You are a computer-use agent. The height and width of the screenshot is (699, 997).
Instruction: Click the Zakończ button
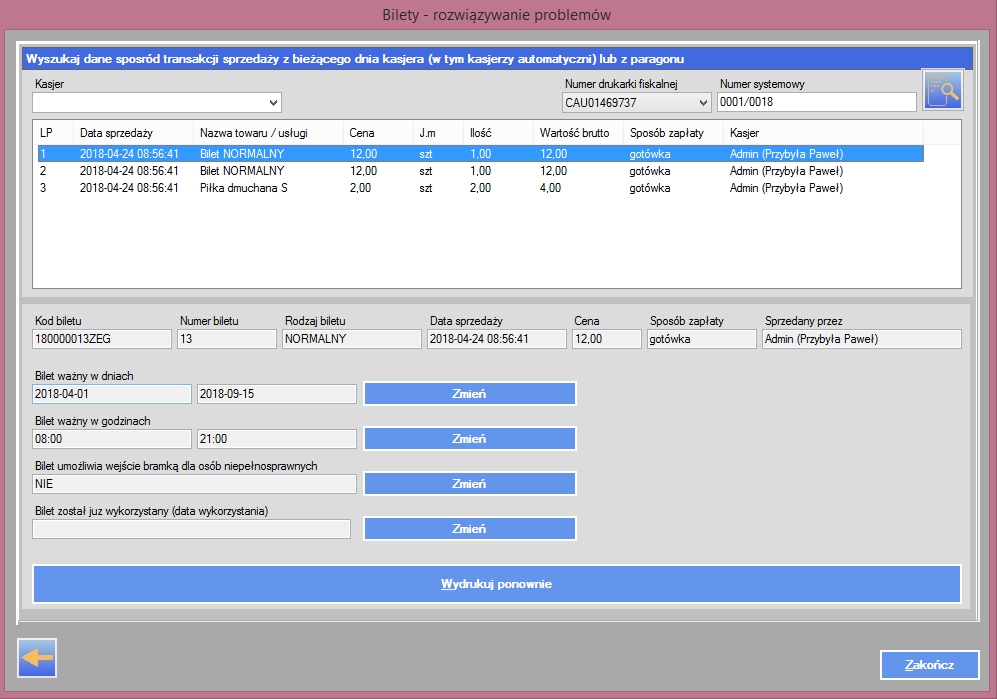click(930, 665)
